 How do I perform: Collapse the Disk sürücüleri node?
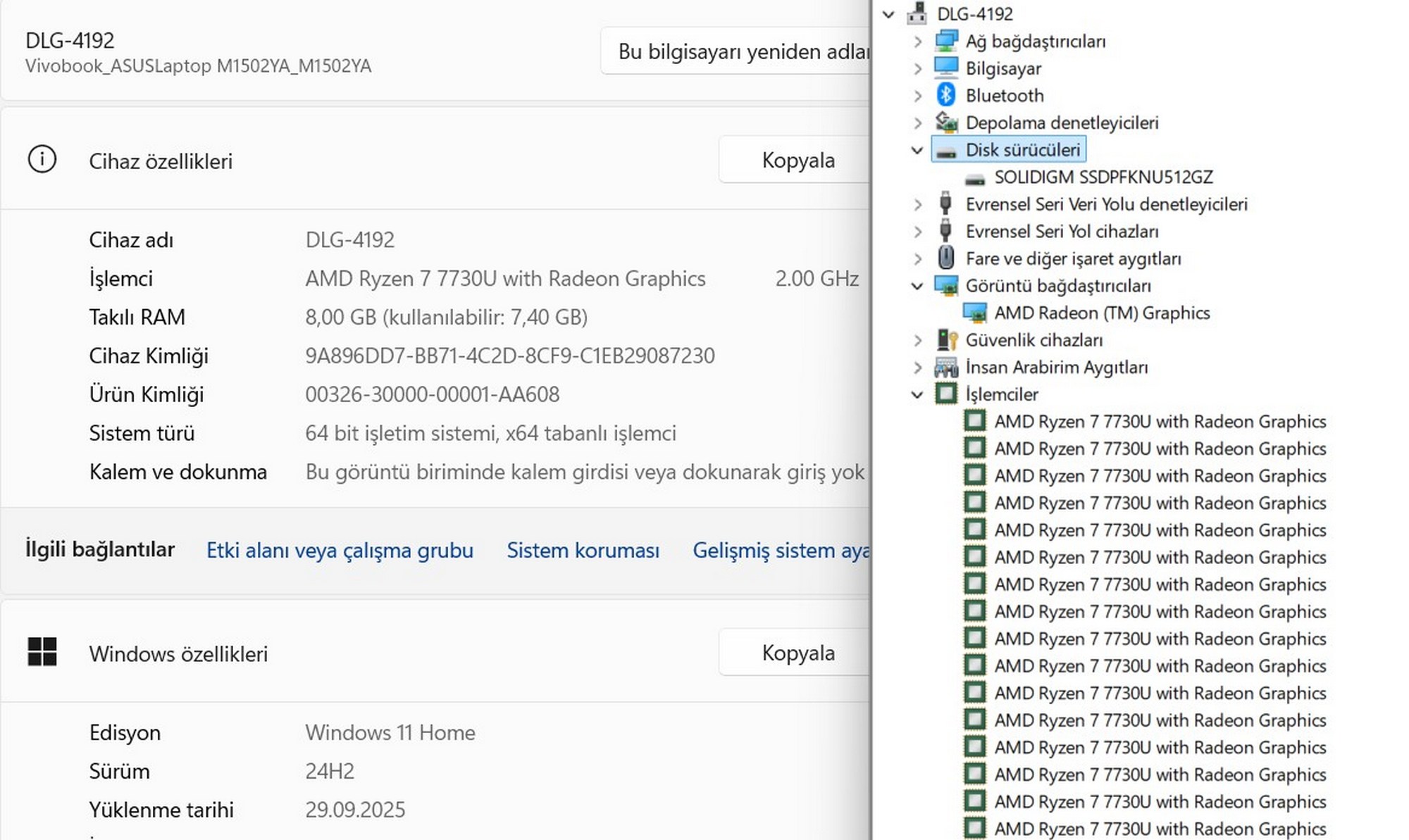pos(917,150)
